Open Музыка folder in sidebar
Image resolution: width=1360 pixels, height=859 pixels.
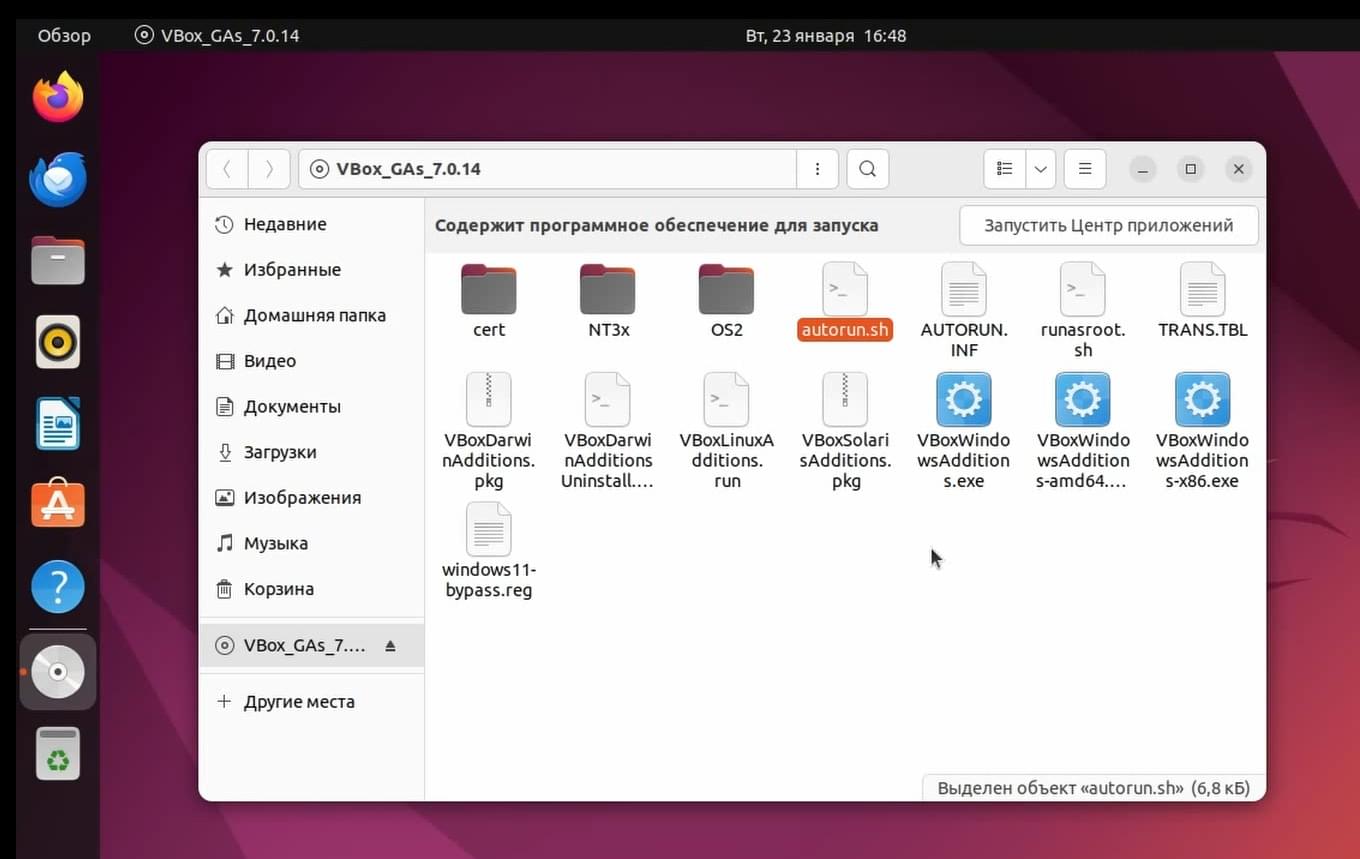point(311,544)
